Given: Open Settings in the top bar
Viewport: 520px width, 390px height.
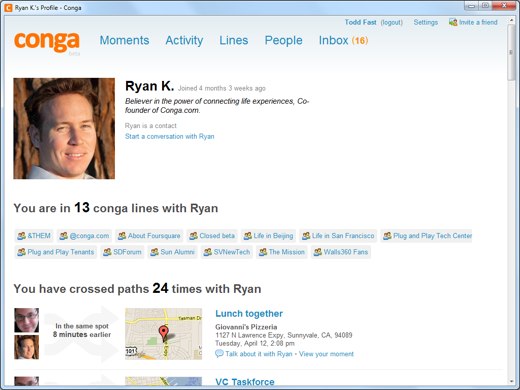Looking at the screenshot, I should pos(426,22).
